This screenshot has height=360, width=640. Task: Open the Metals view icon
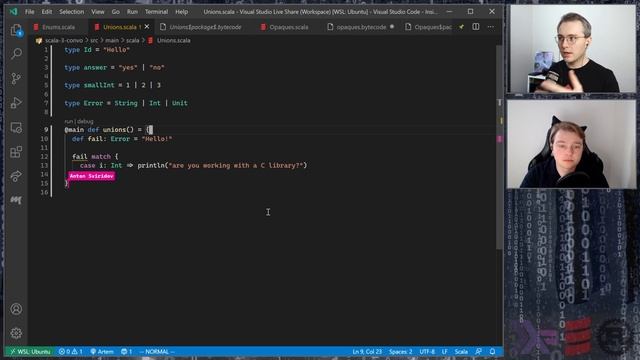pos(16,200)
